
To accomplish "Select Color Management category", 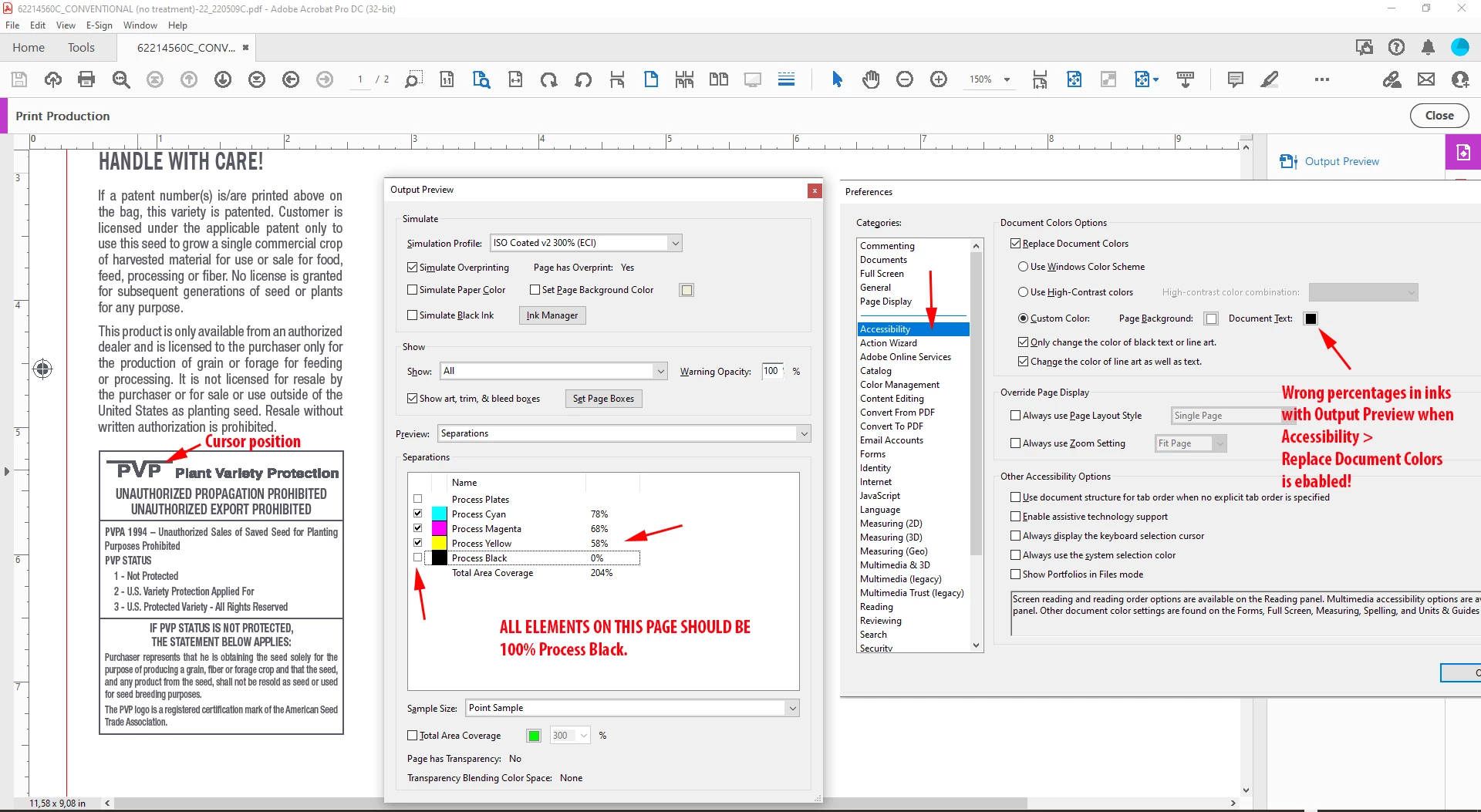I will point(899,385).
